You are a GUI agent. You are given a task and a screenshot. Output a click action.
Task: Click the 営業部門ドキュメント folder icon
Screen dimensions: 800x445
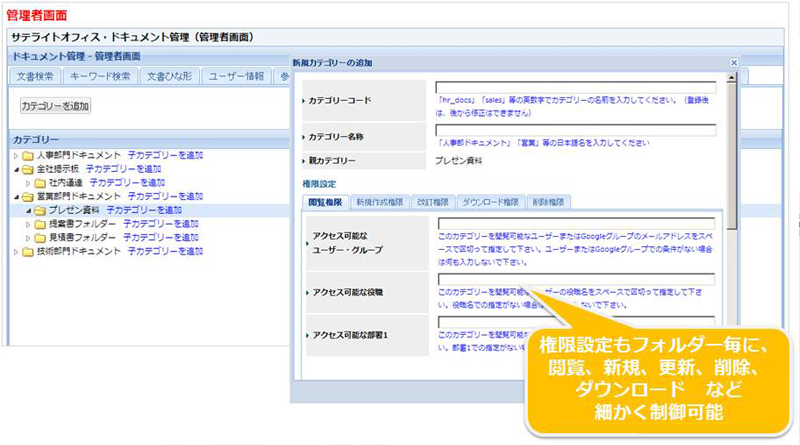coord(27,198)
